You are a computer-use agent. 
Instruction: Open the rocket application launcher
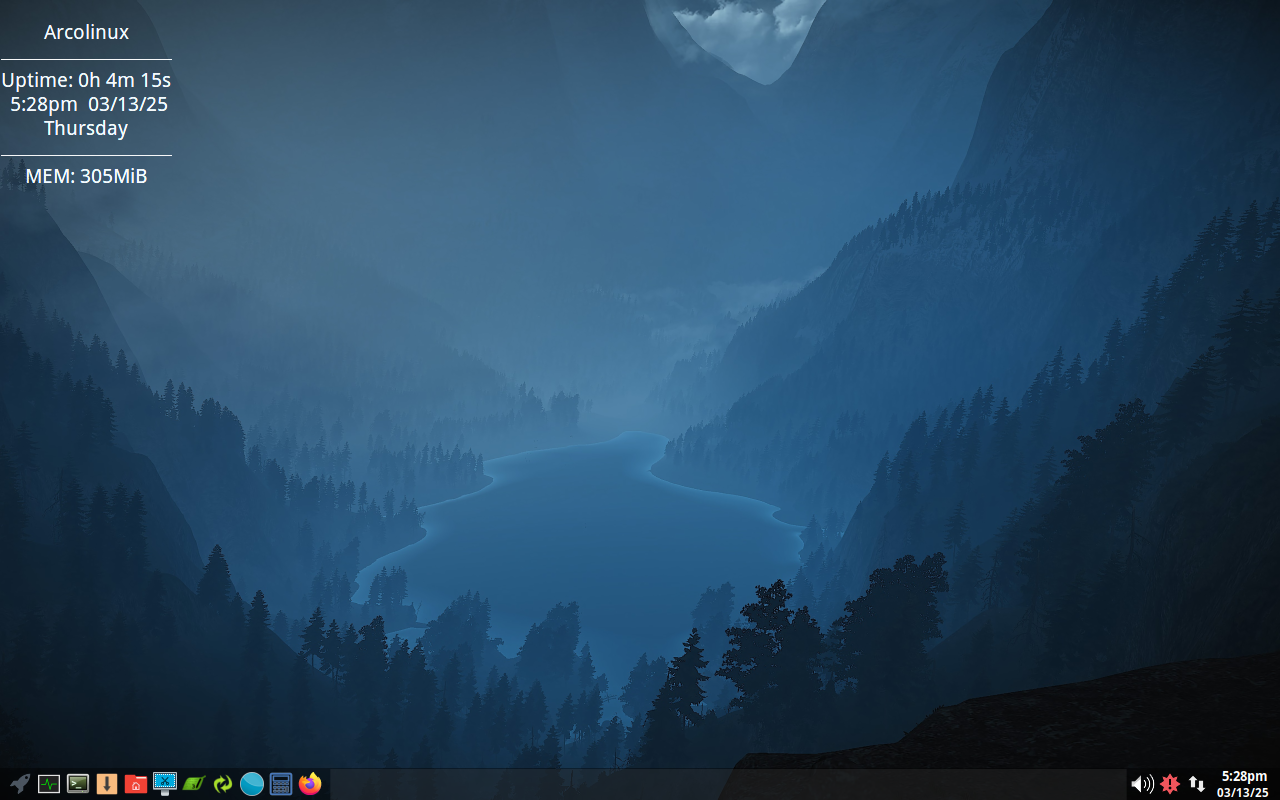point(19,784)
